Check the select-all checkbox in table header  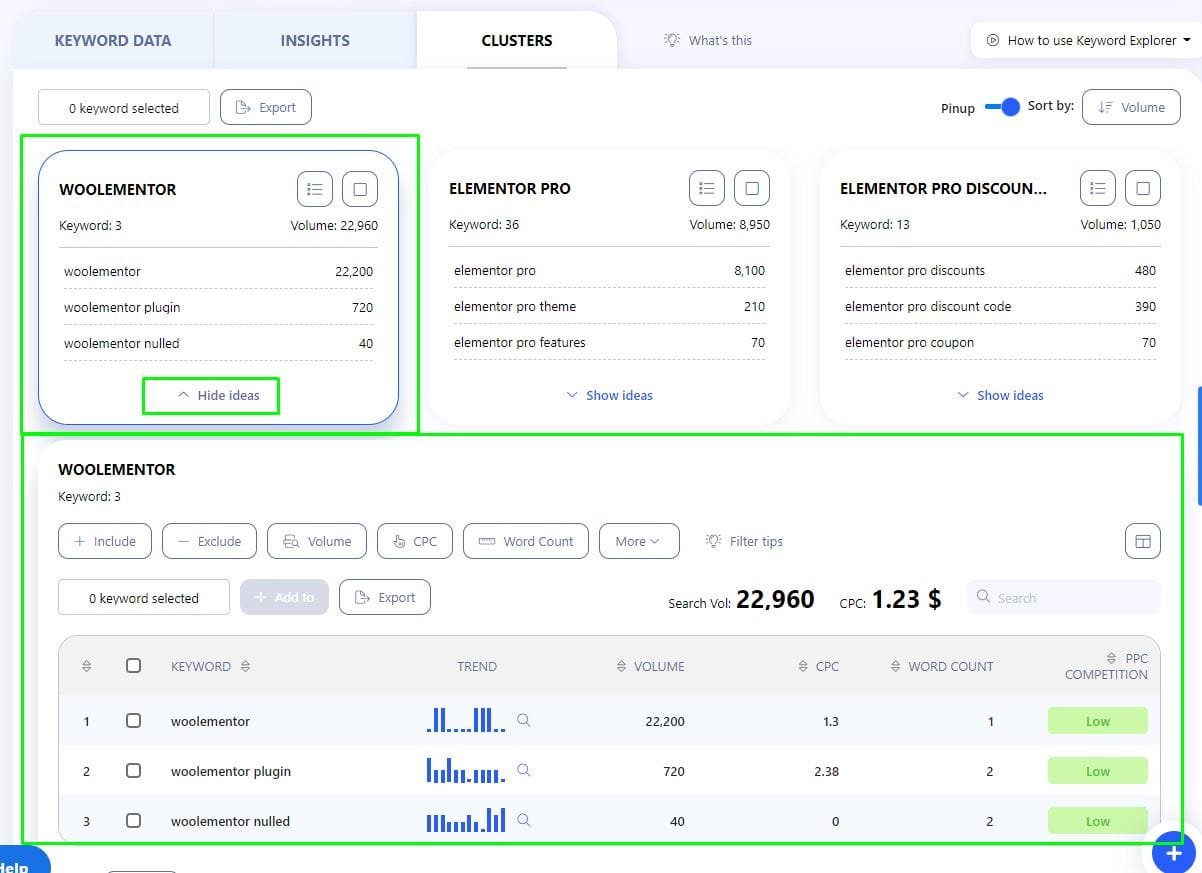(133, 666)
